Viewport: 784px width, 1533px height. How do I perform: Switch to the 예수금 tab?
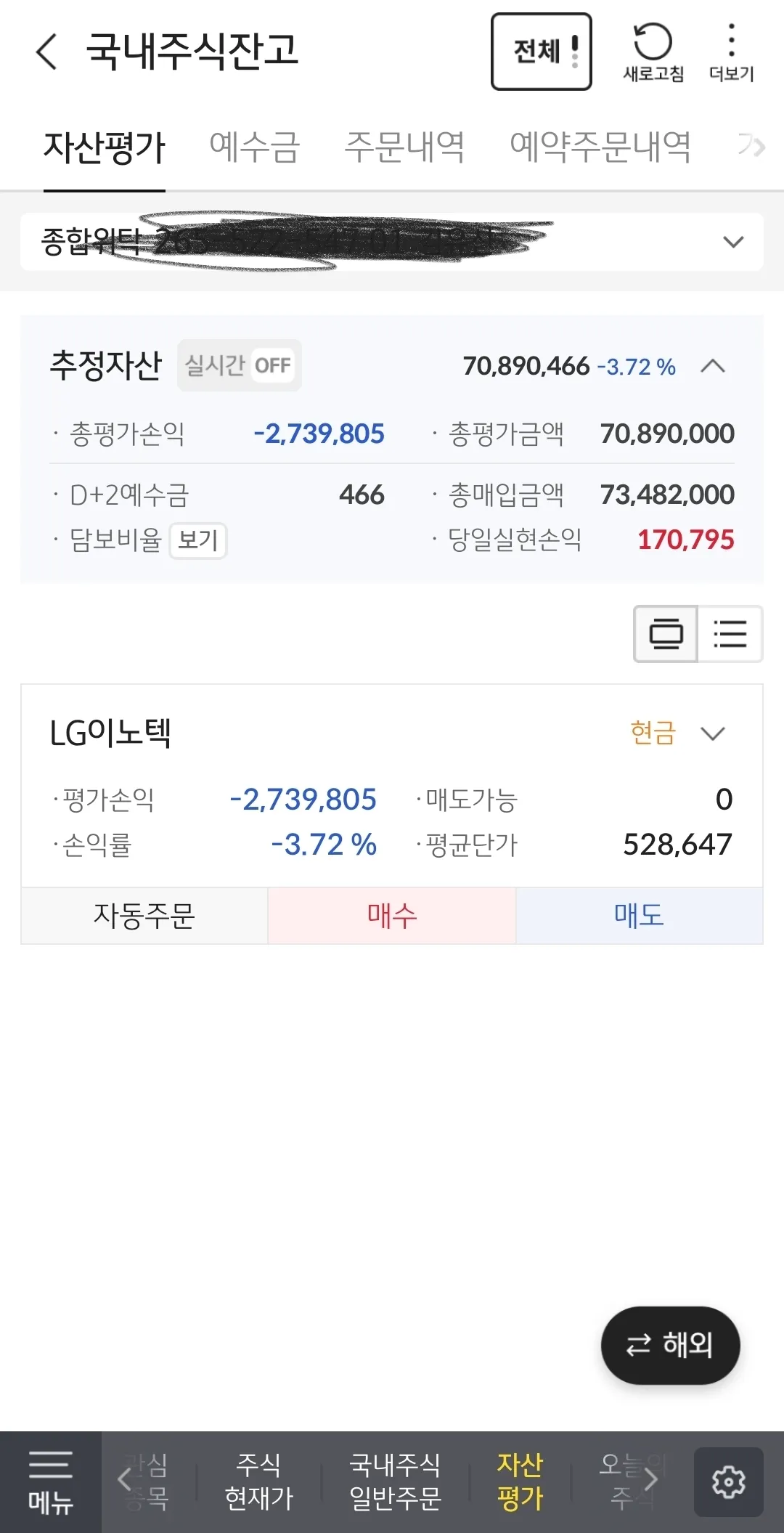[254, 147]
